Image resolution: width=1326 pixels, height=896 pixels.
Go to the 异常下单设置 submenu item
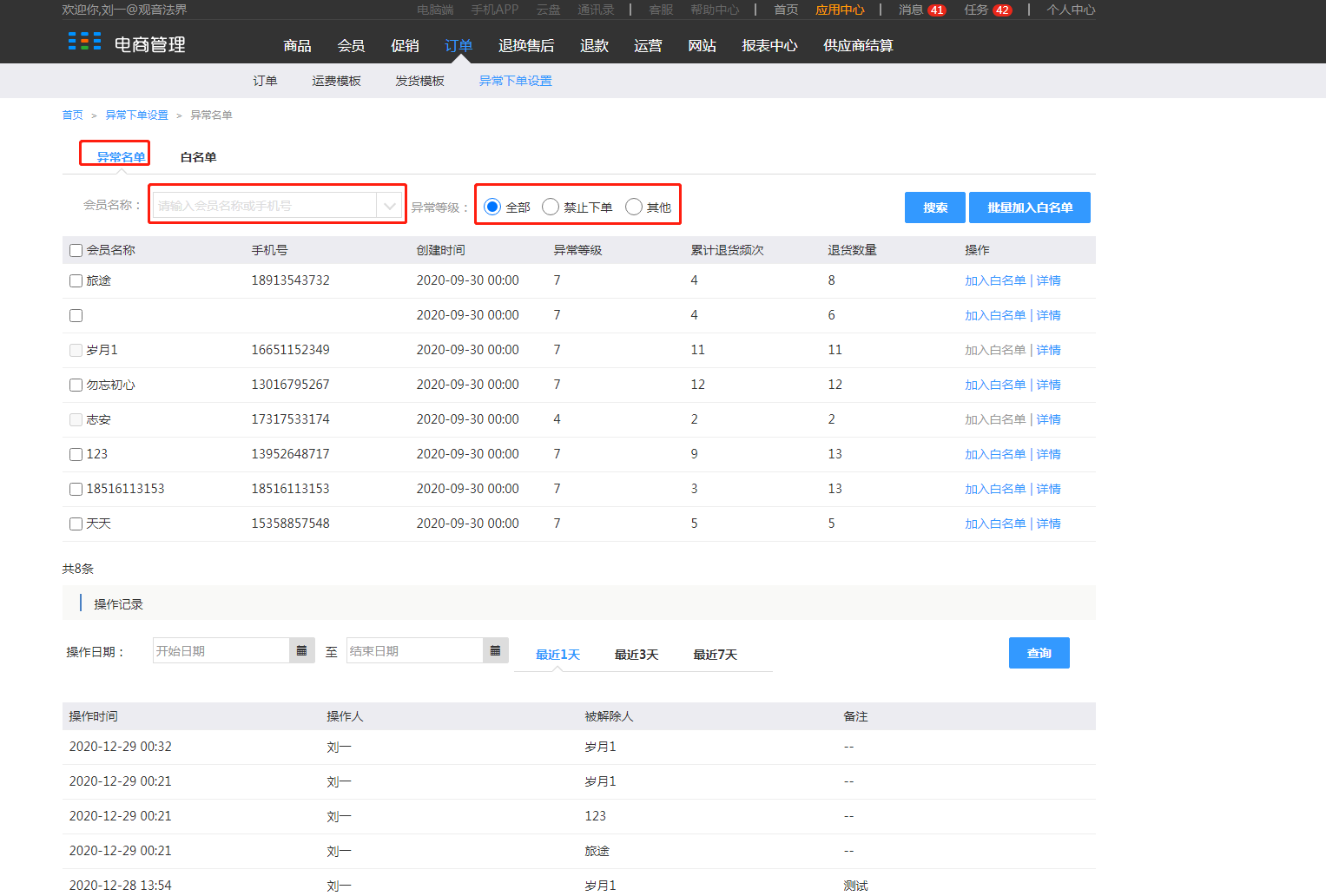coord(515,81)
